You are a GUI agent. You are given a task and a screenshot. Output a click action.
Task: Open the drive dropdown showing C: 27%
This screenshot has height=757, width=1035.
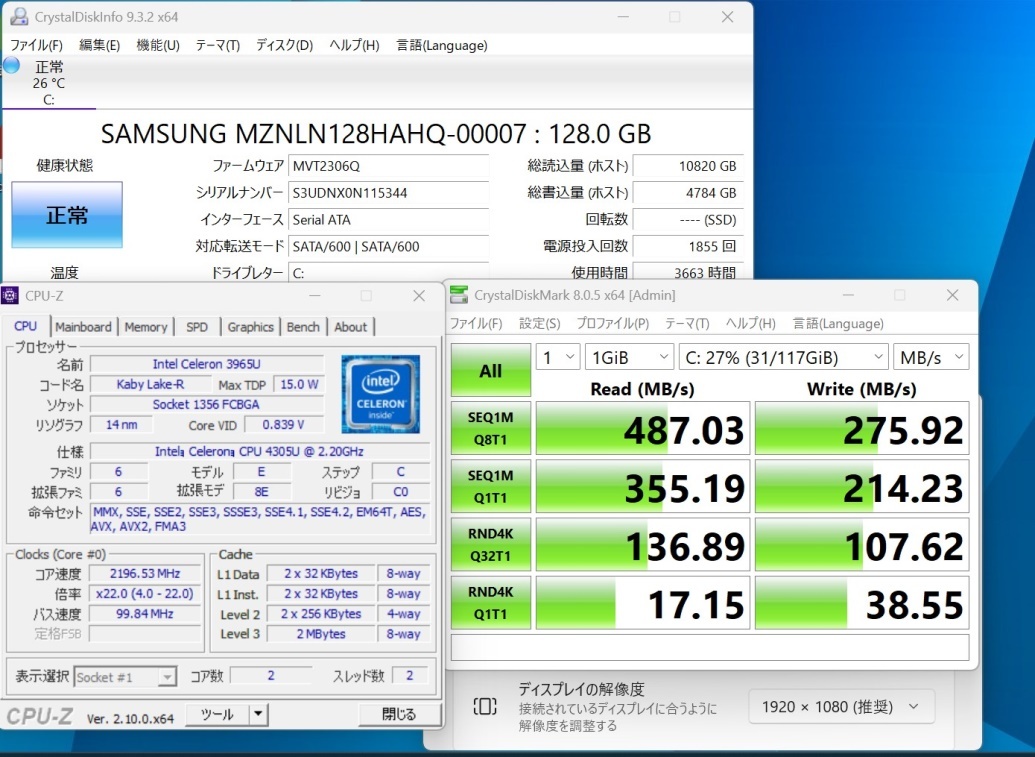click(784, 357)
